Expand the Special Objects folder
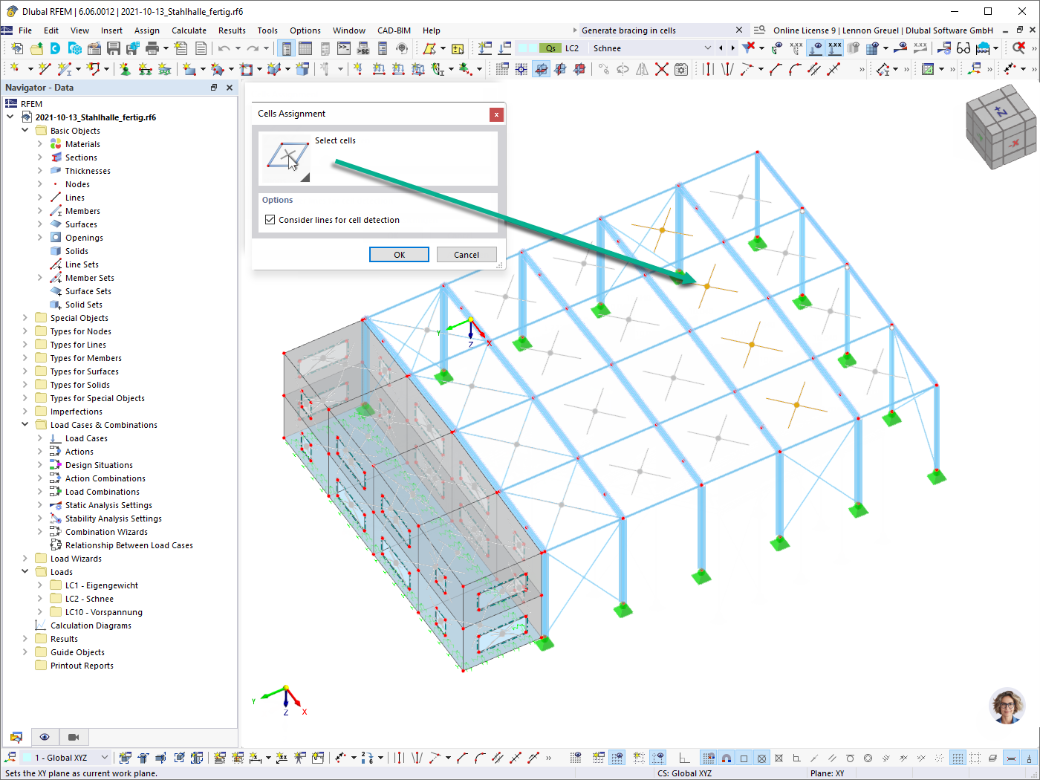Image resolution: width=1040 pixels, height=780 pixels. (x=25, y=318)
